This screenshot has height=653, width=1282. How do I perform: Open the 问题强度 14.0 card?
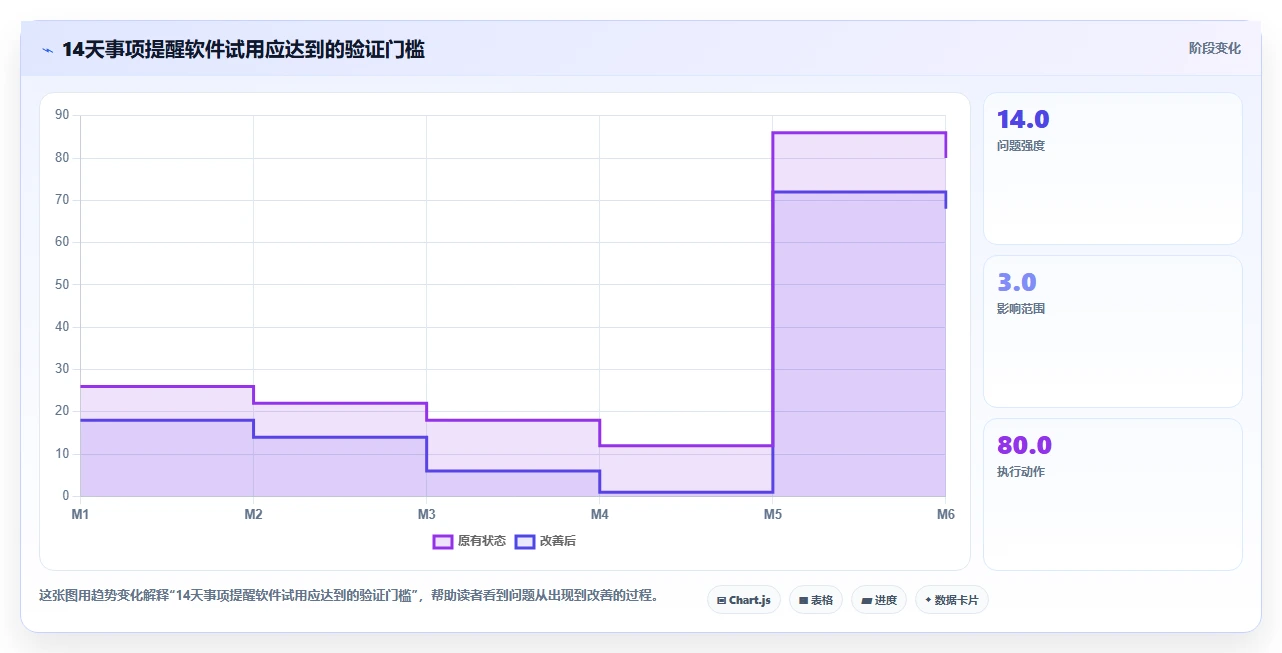(1112, 169)
